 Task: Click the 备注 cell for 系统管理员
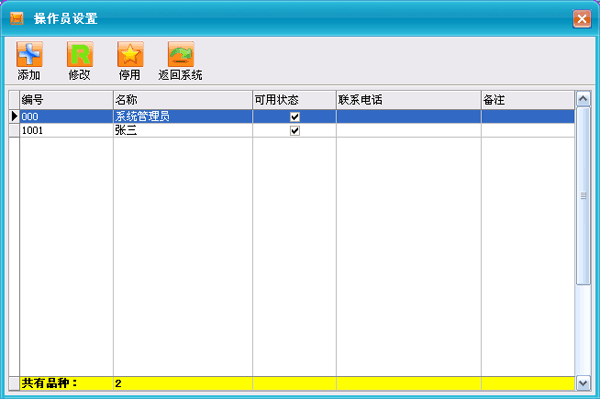[528, 116]
